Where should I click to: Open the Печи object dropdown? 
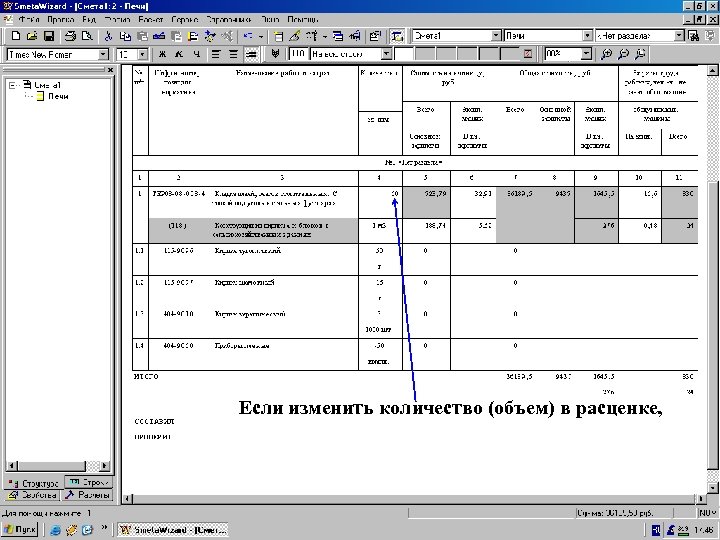coord(586,35)
